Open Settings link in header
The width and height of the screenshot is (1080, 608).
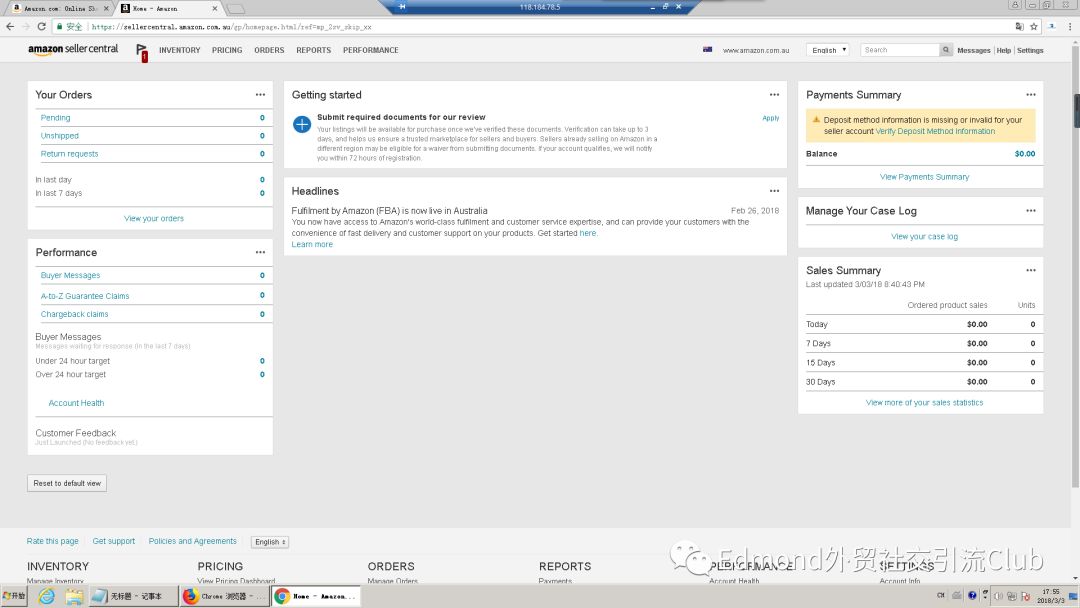pyautogui.click(x=1030, y=50)
